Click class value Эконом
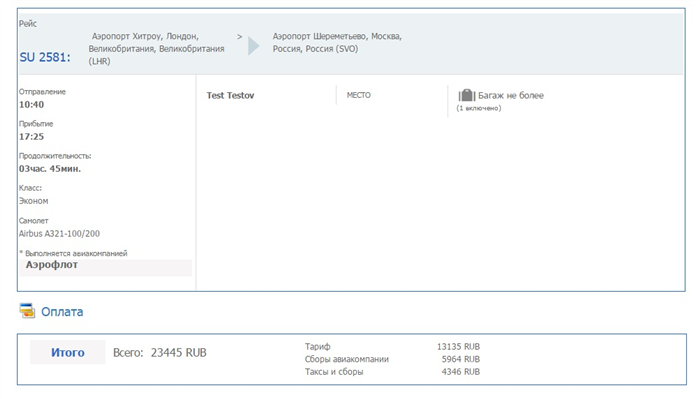The width and height of the screenshot is (700, 399). click(33, 201)
